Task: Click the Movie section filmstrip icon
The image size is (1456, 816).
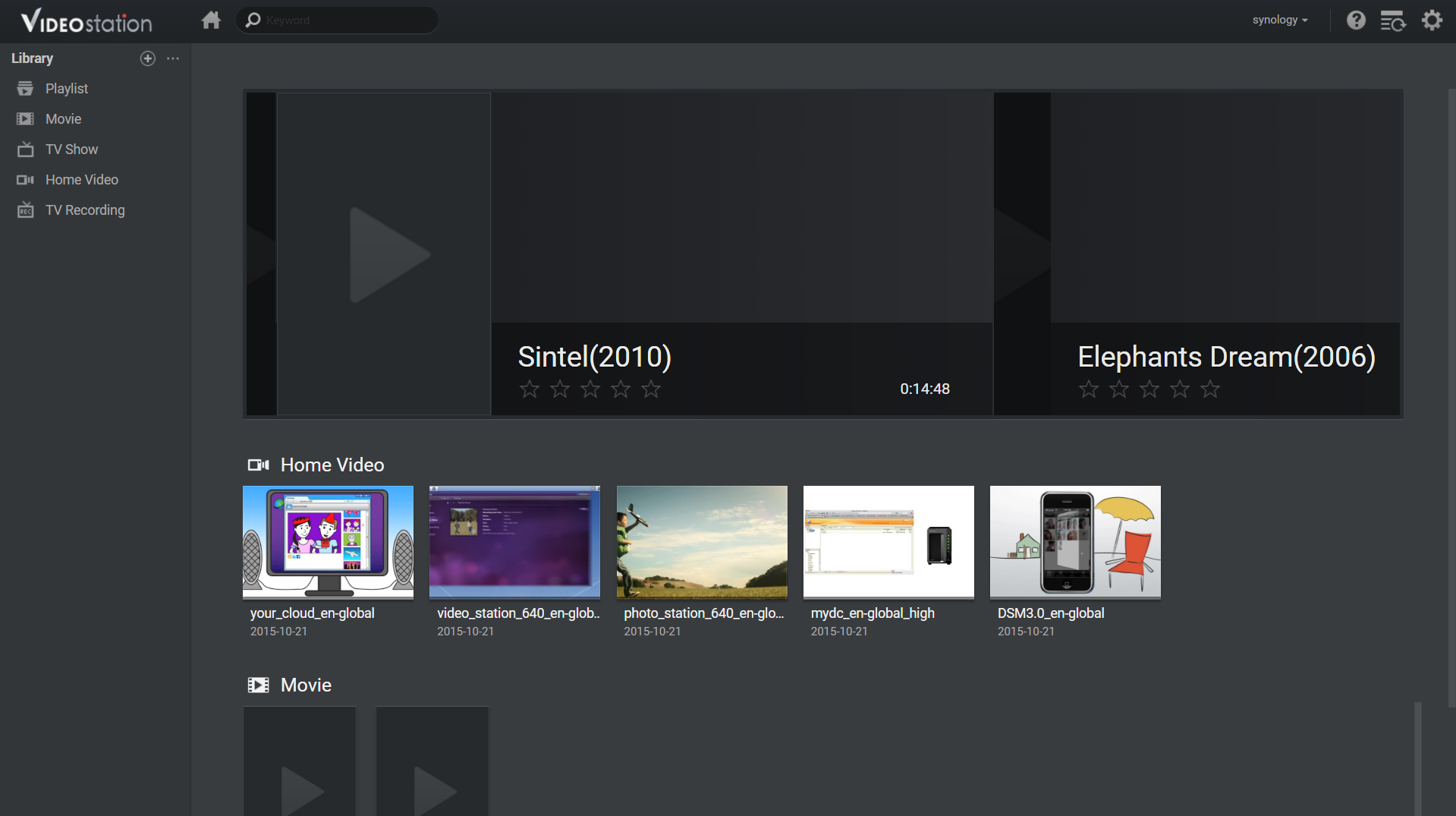Action: tap(259, 685)
